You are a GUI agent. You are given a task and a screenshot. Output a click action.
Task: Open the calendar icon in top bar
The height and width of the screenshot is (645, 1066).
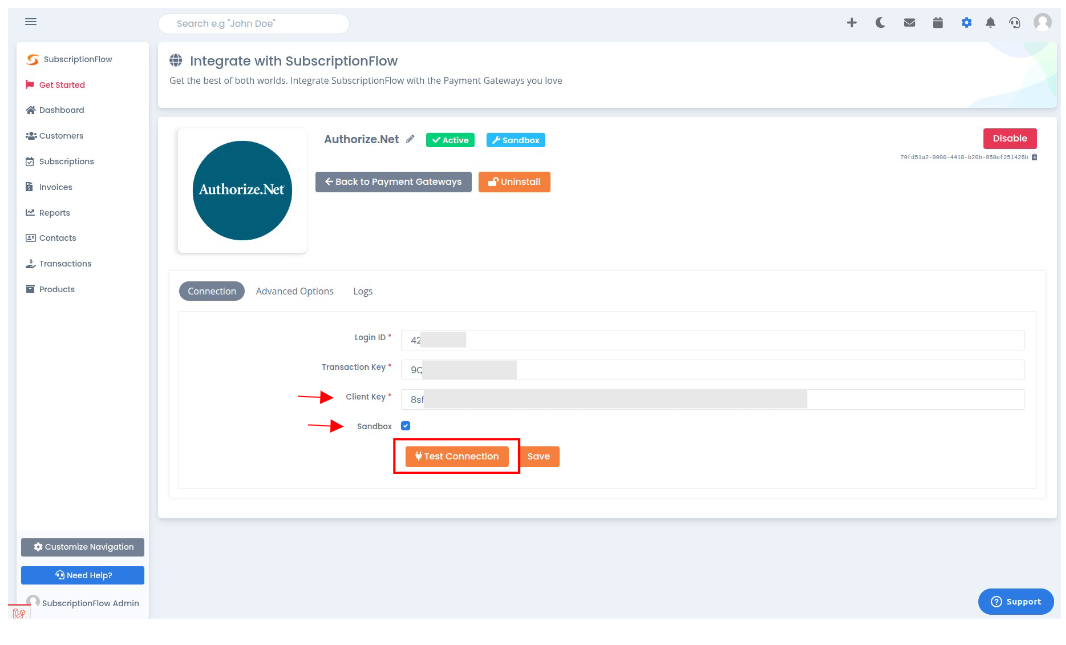pos(938,22)
